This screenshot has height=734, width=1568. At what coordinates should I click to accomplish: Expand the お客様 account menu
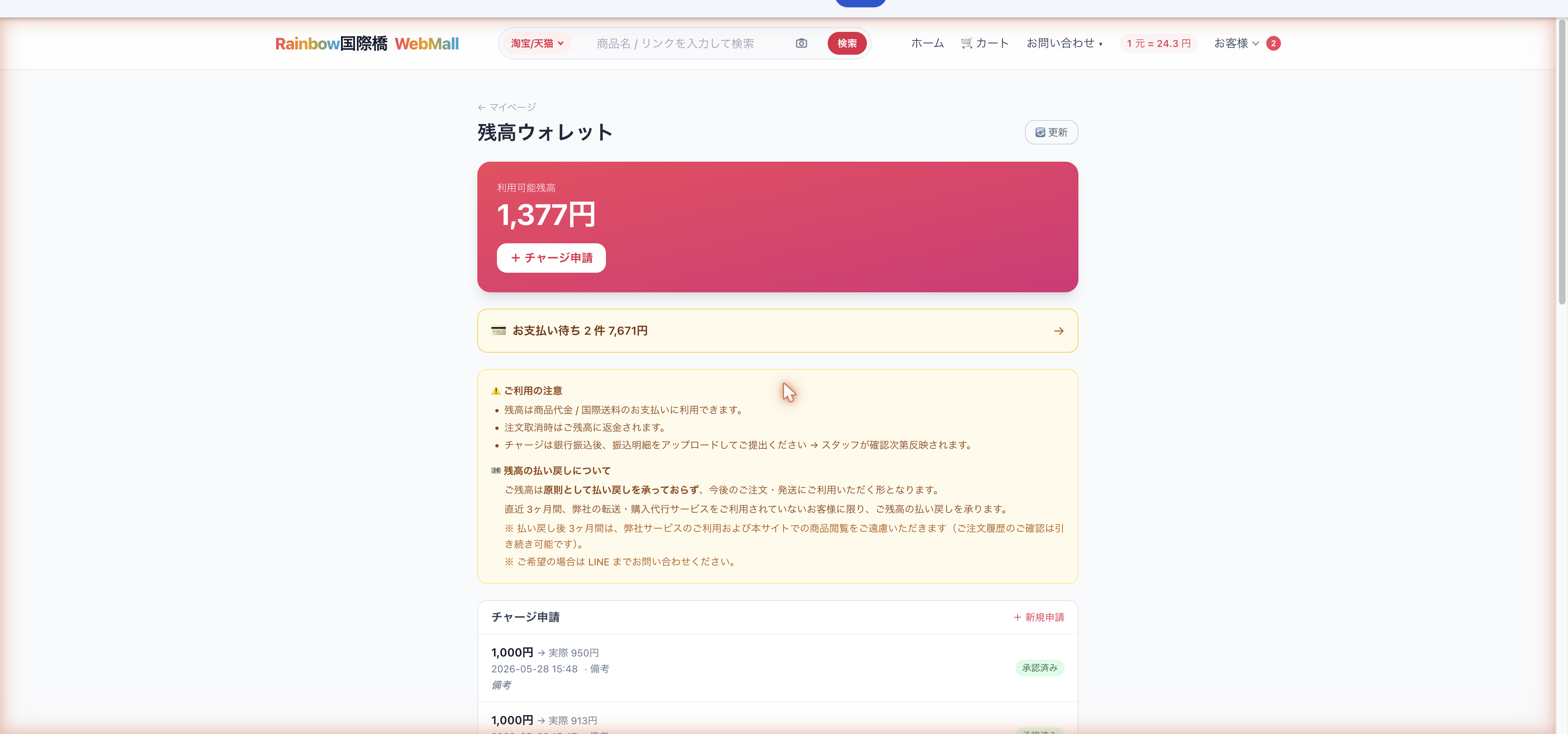tap(1236, 43)
